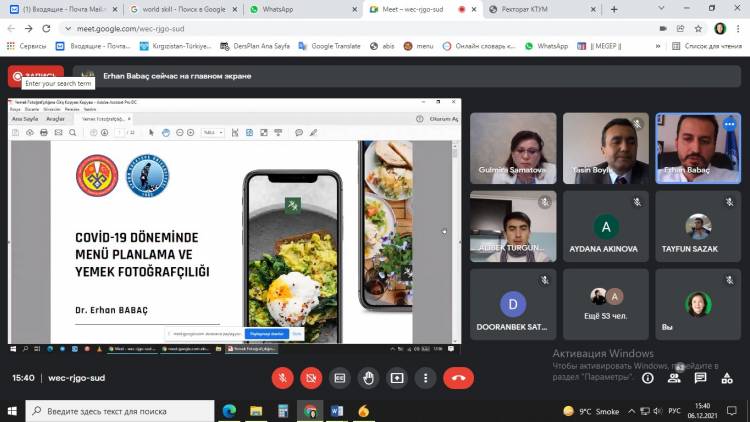Open the WhatsApp bookmark in bookmarks bar
The height and width of the screenshot is (422, 750).
pos(546,46)
